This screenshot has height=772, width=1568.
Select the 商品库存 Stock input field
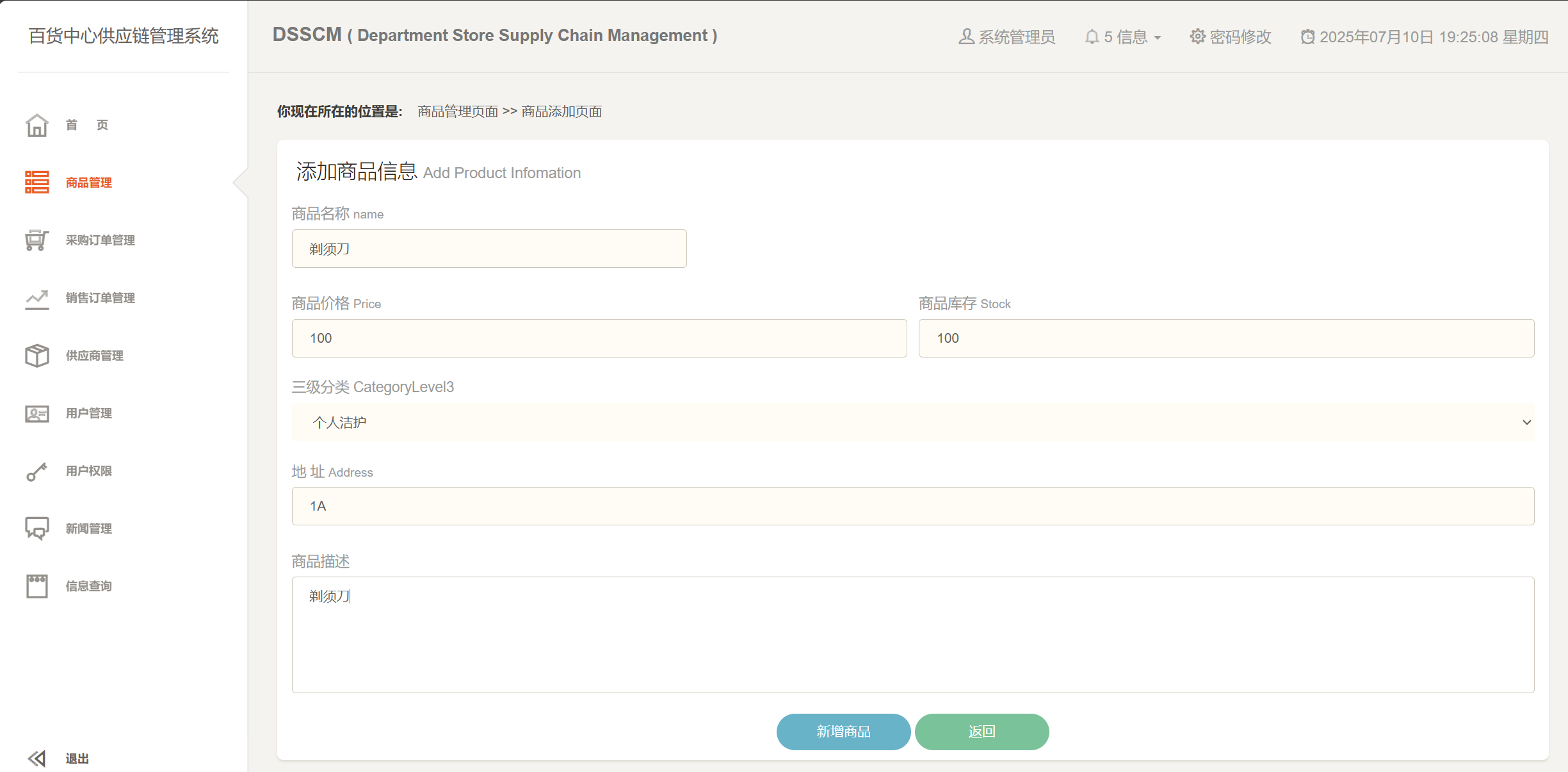(1226, 338)
